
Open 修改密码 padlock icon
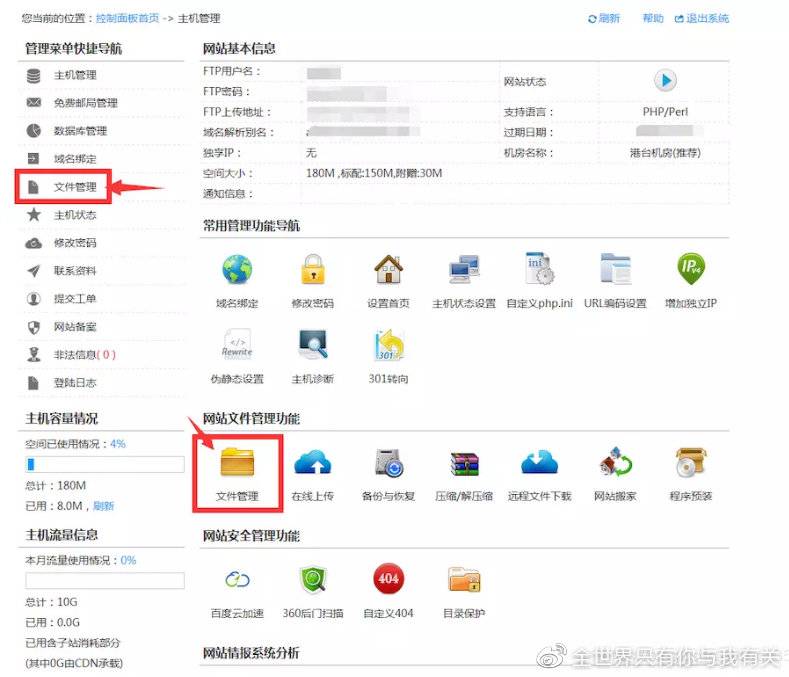[312, 270]
